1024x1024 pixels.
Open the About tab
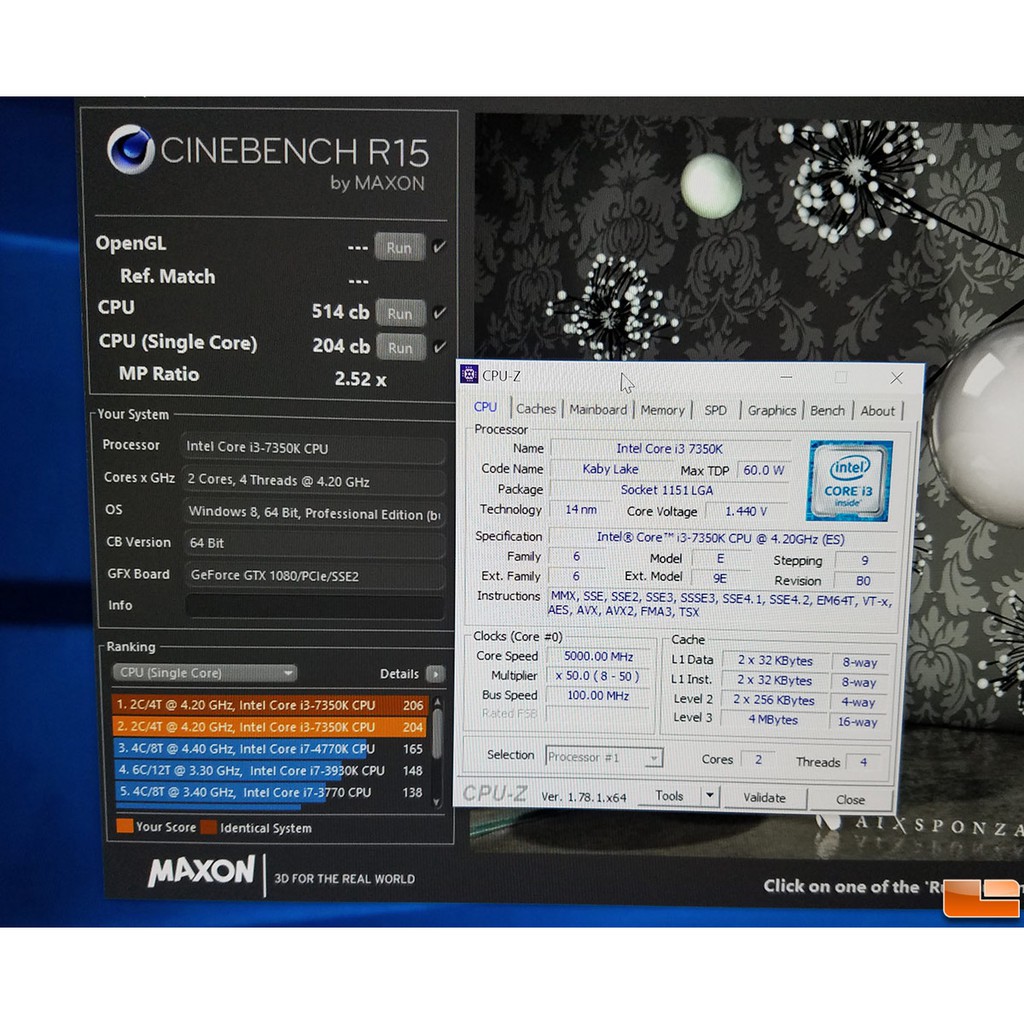pyautogui.click(x=877, y=411)
